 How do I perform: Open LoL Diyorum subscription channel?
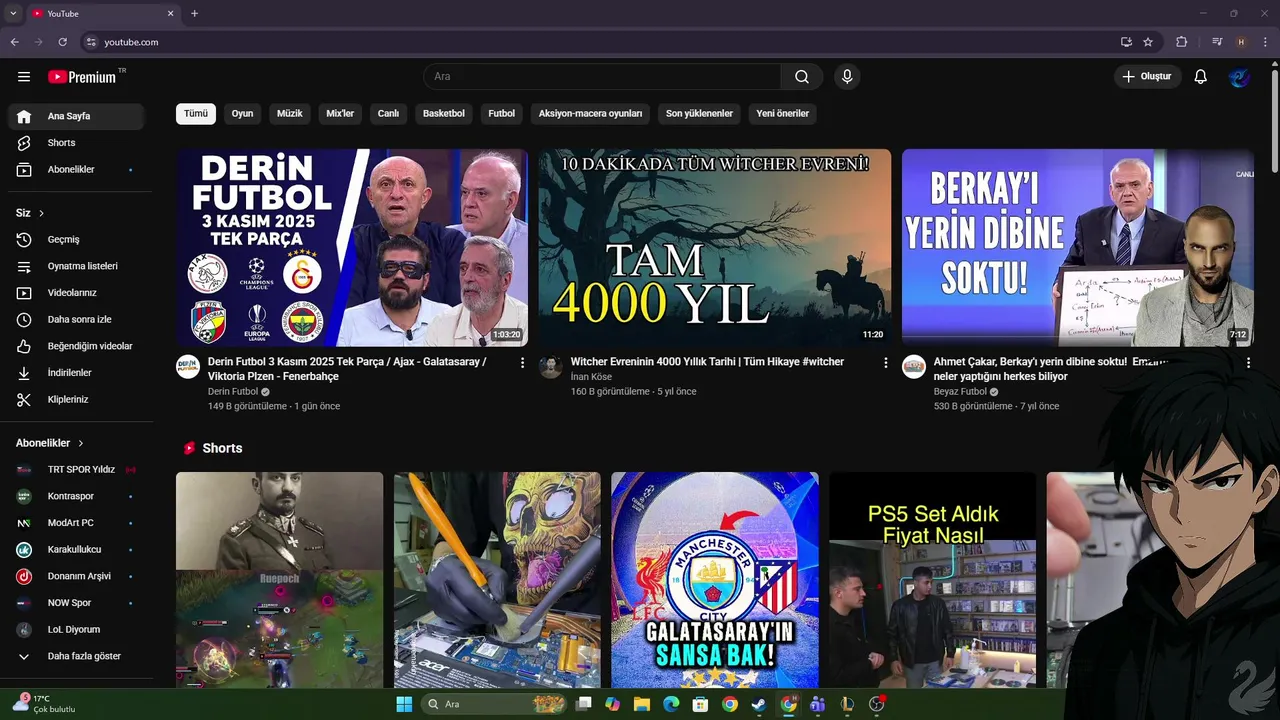point(76,630)
